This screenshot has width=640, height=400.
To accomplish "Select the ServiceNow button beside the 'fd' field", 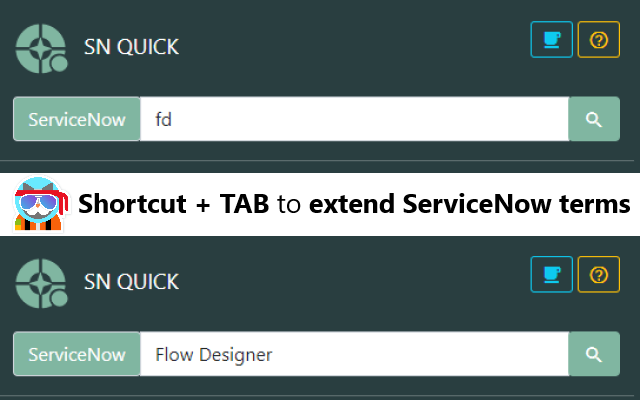I will pos(77,119).
